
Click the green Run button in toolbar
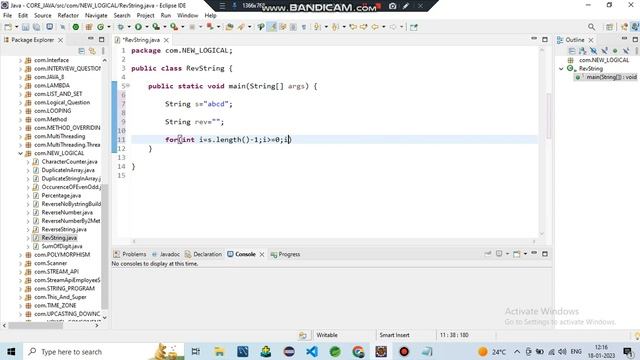[138, 27]
